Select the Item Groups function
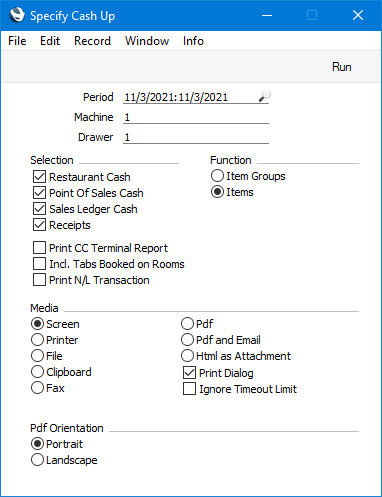Image resolution: width=382 pixels, height=497 pixels. pyautogui.click(x=217, y=176)
